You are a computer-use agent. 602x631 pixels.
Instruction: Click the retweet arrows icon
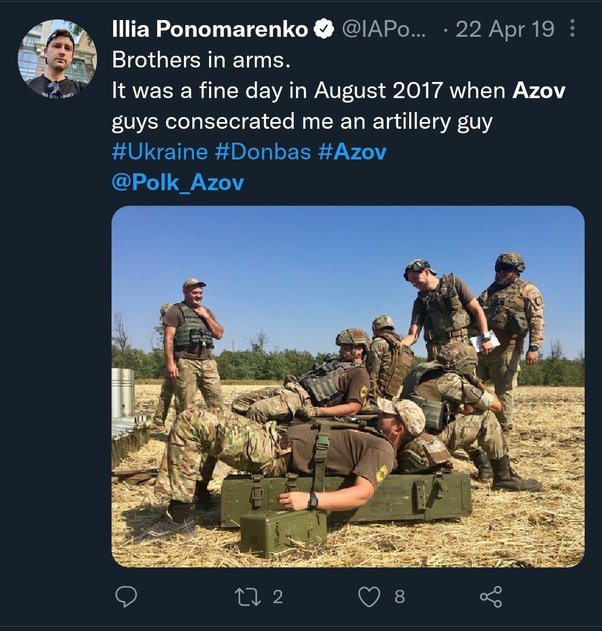coord(246,597)
